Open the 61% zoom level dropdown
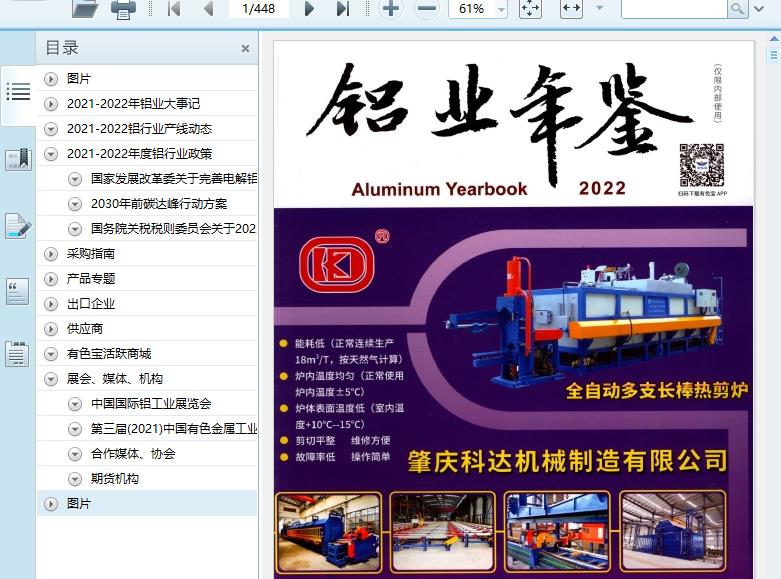This screenshot has width=781, height=579. (x=501, y=9)
